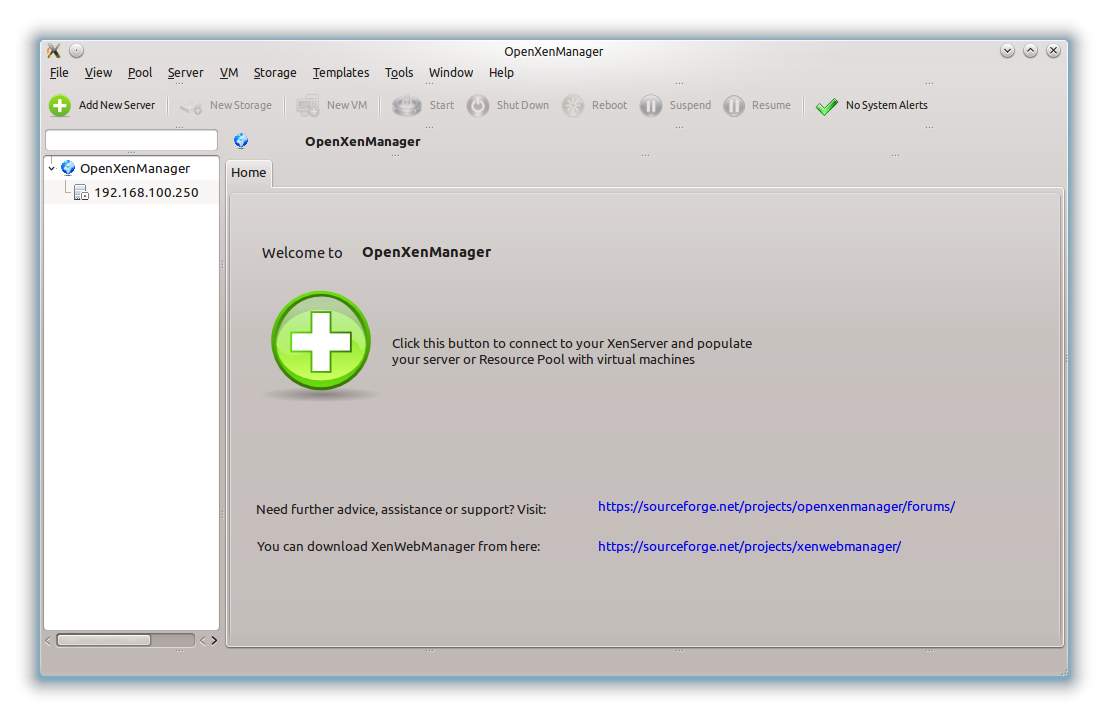Click the Suspend pause icon
This screenshot has height=716, width=1108.
coord(651,106)
